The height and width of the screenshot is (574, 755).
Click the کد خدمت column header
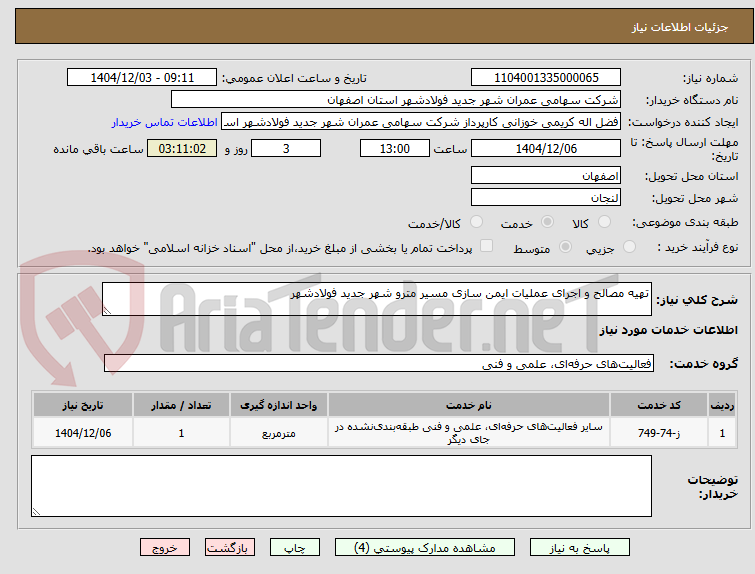click(x=659, y=405)
